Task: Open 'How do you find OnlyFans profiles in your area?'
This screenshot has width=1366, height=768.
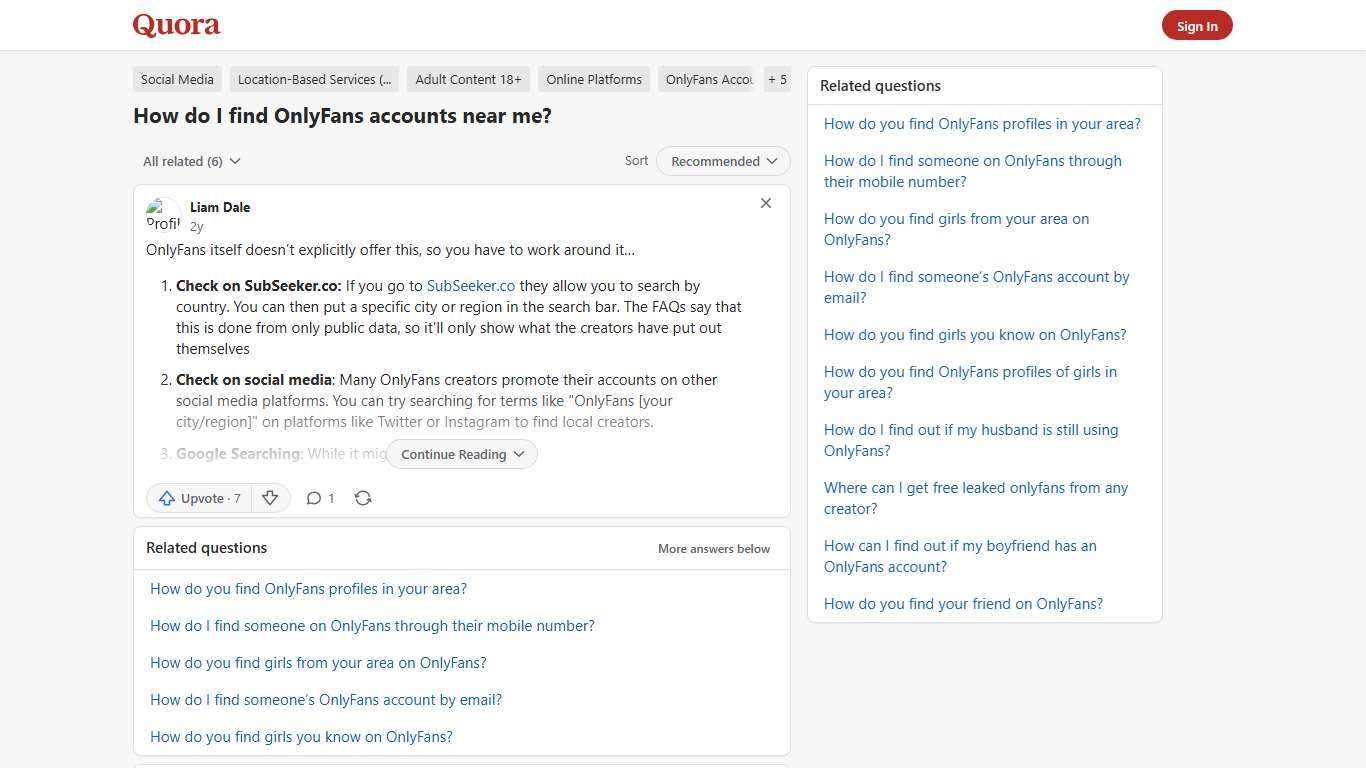Action: point(308,588)
